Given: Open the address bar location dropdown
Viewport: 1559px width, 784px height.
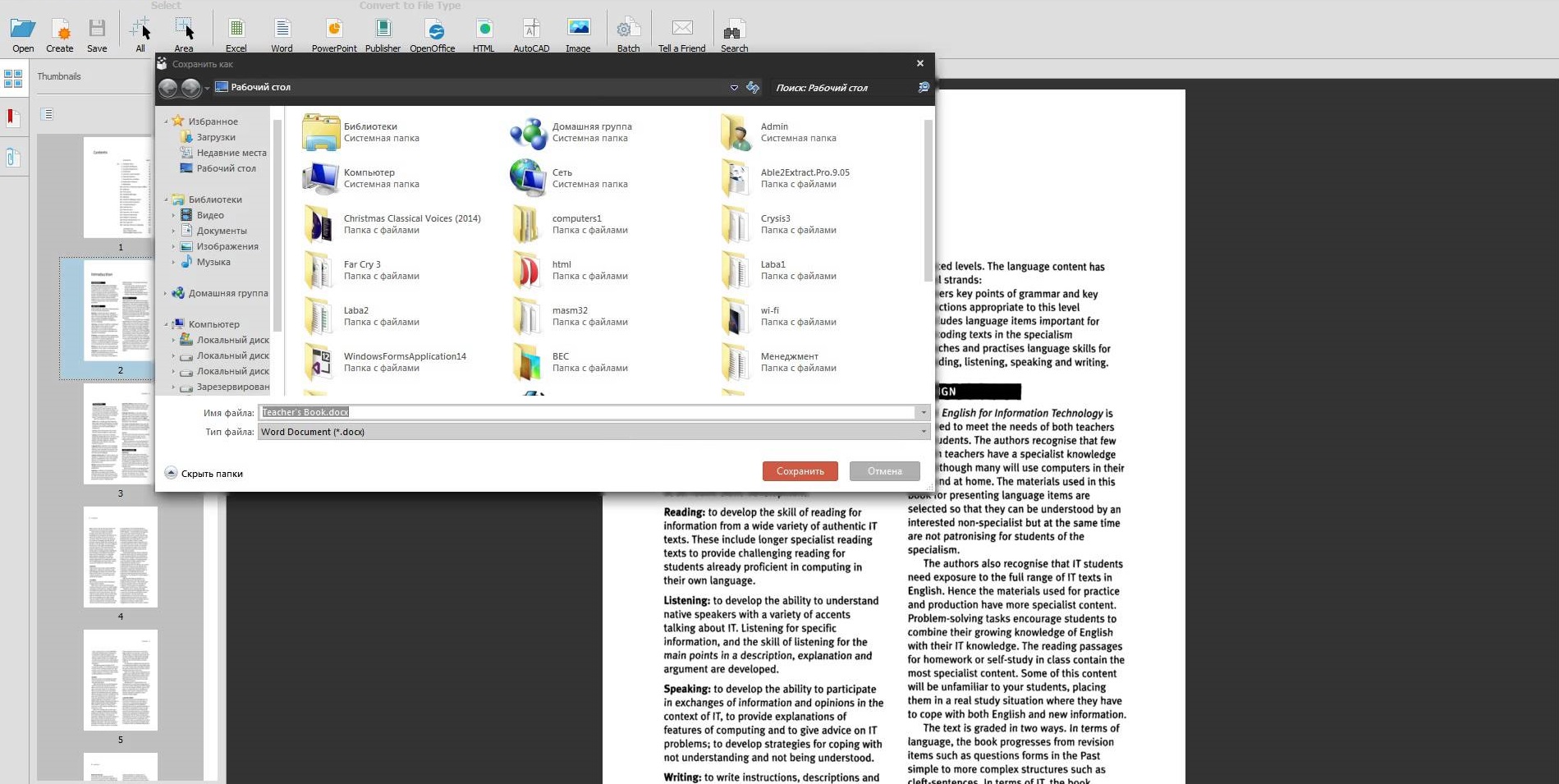Looking at the screenshot, I should [x=734, y=88].
